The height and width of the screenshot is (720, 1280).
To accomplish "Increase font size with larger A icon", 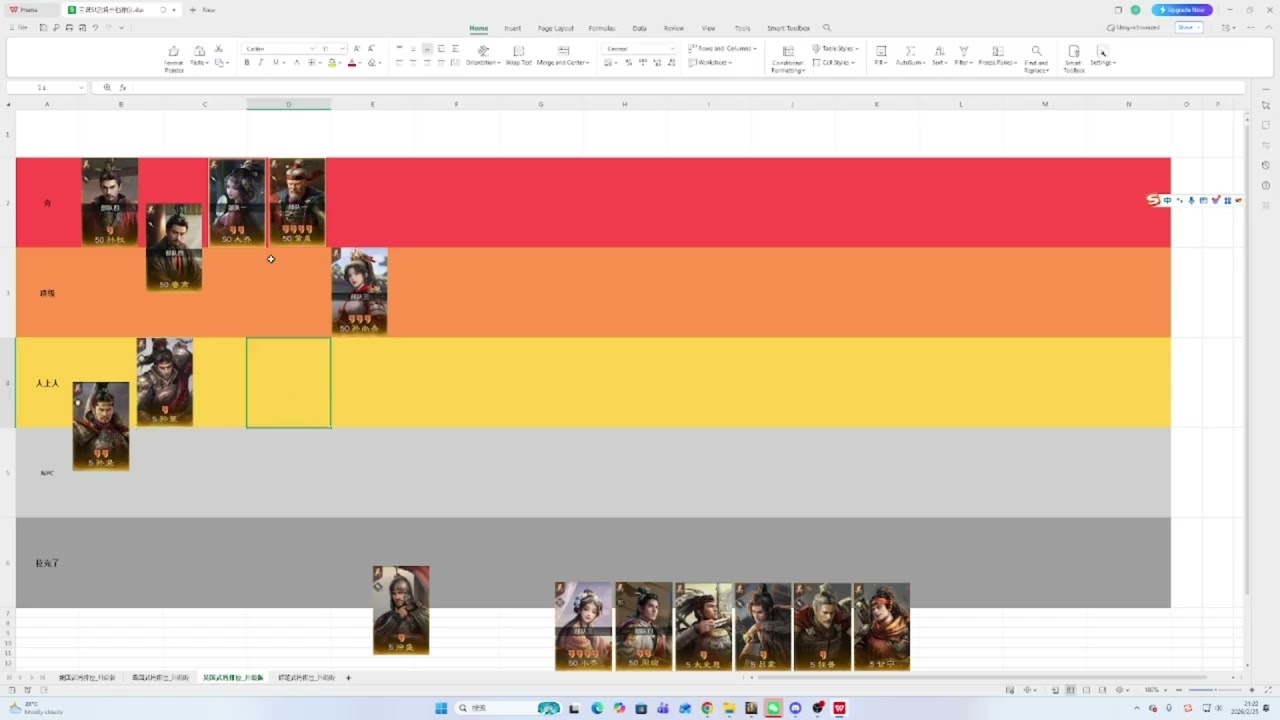I will pyautogui.click(x=357, y=48).
